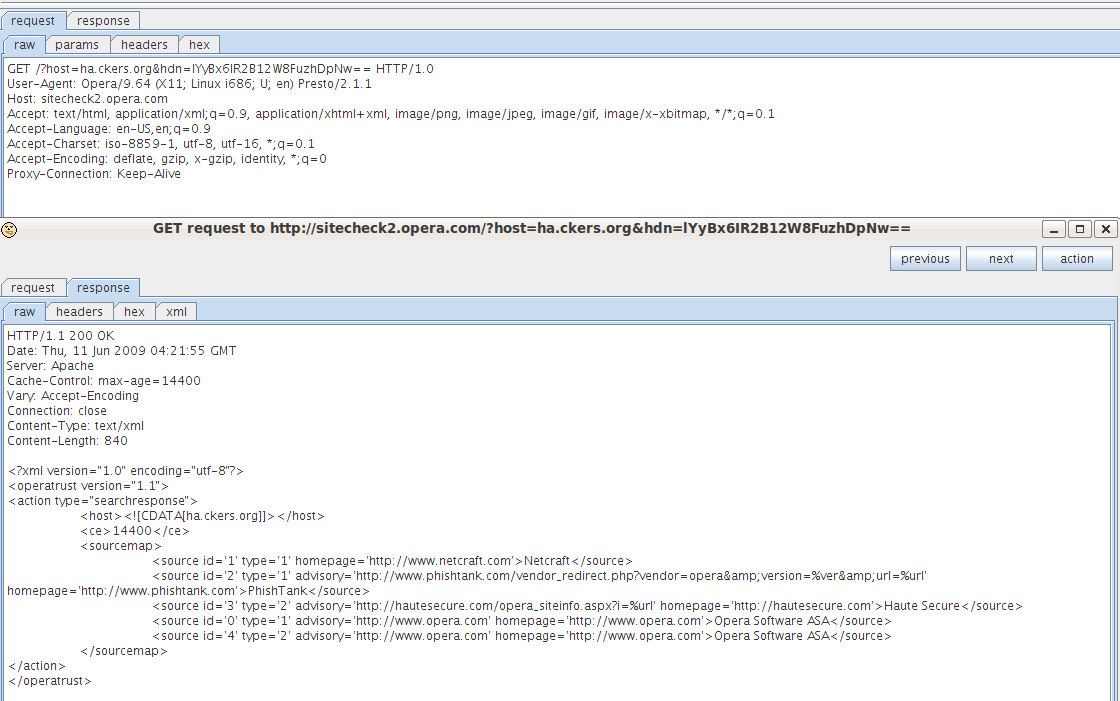Click the Cache-Control: max-age=14400 line
Image resolution: width=1120 pixels, height=701 pixels.
(104, 380)
